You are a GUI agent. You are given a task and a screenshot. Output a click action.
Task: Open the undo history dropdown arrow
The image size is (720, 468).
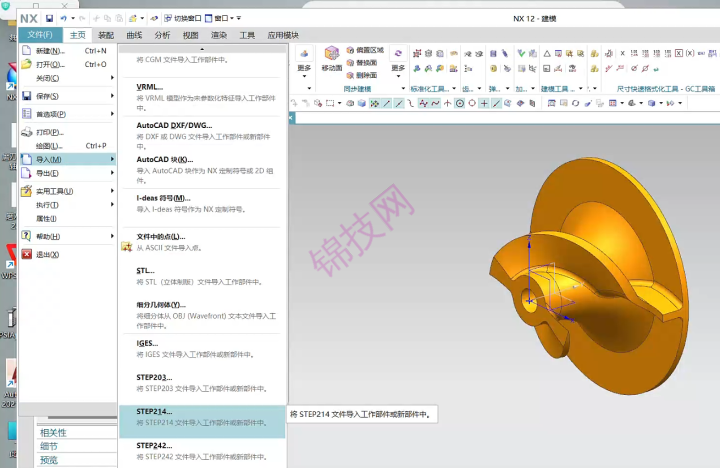coord(73,18)
